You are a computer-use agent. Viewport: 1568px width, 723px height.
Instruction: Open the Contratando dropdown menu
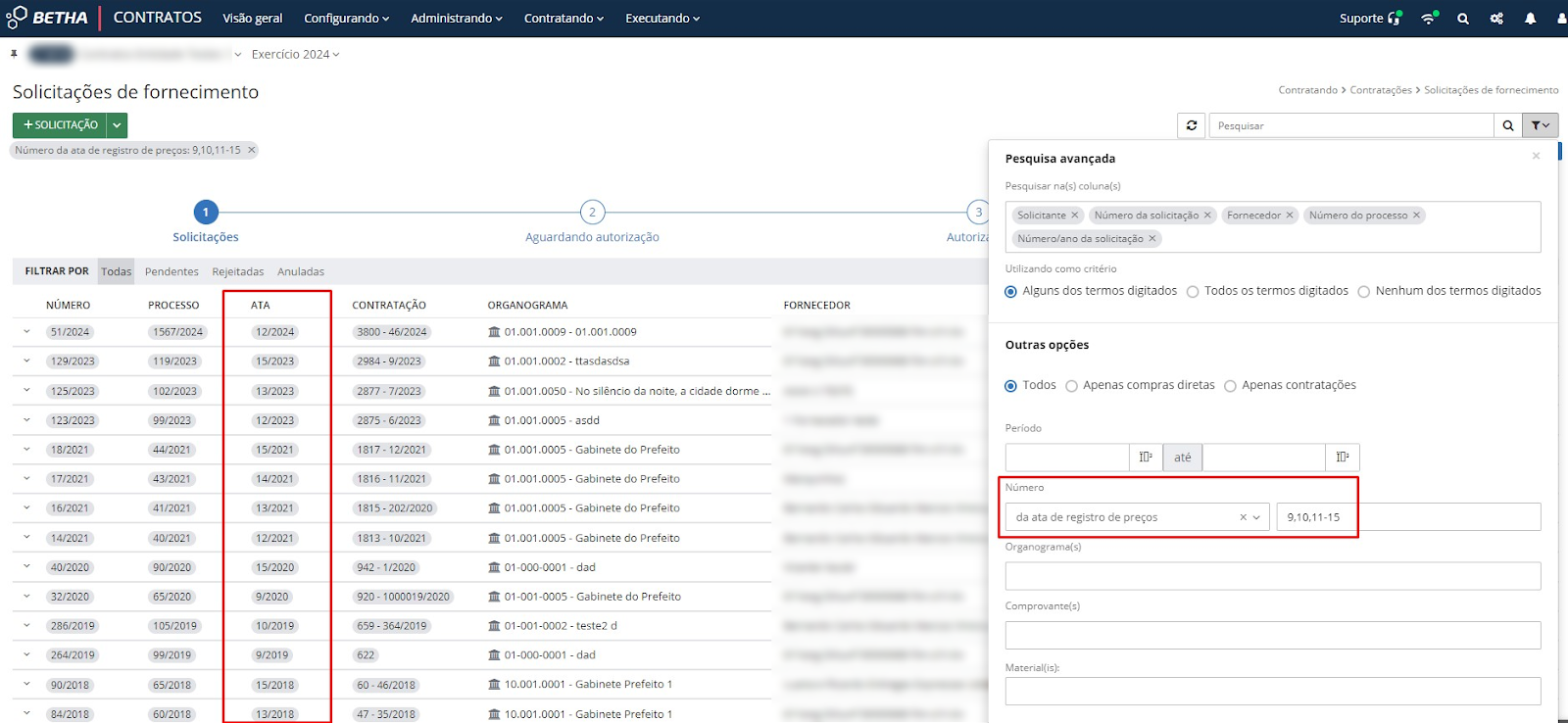click(563, 19)
